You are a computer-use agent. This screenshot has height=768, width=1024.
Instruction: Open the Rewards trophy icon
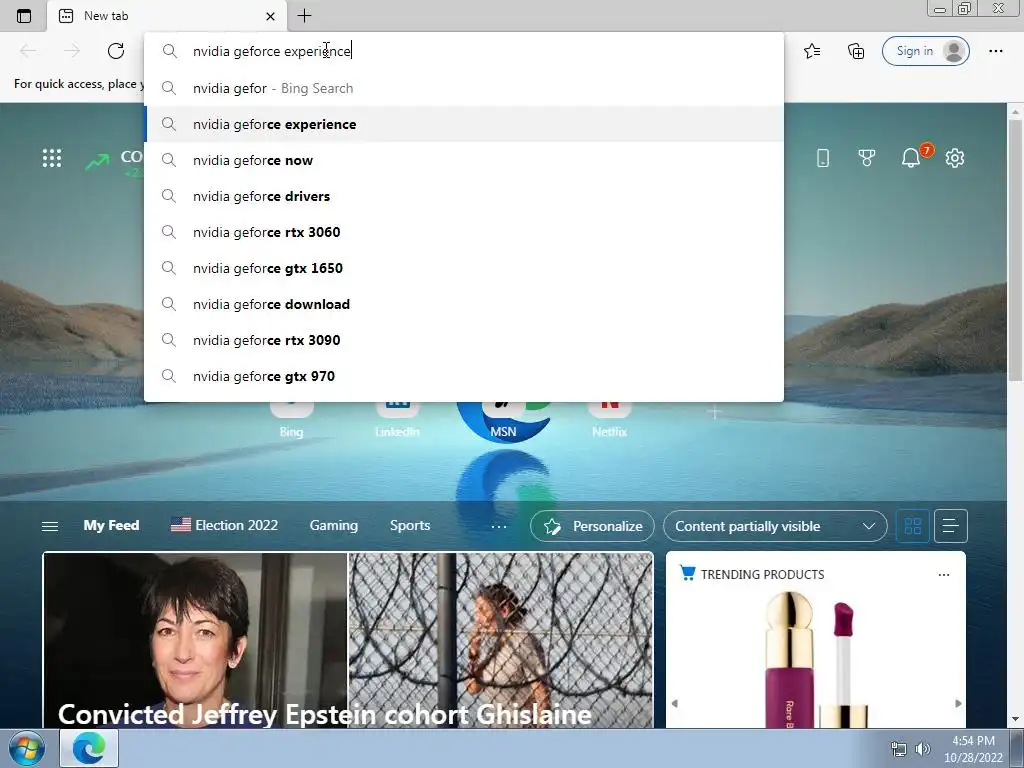click(x=867, y=158)
